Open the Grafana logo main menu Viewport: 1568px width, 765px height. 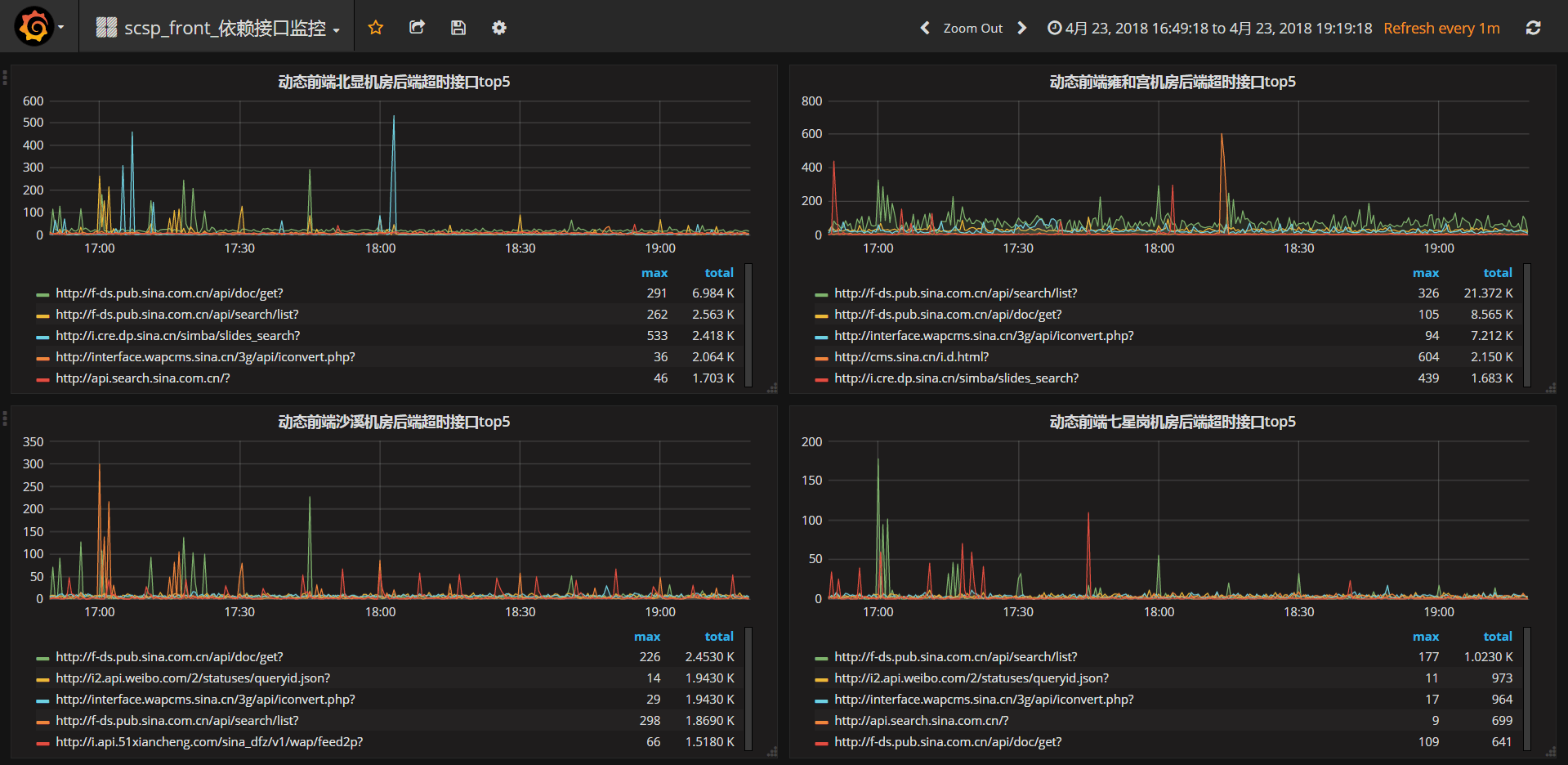click(39, 27)
